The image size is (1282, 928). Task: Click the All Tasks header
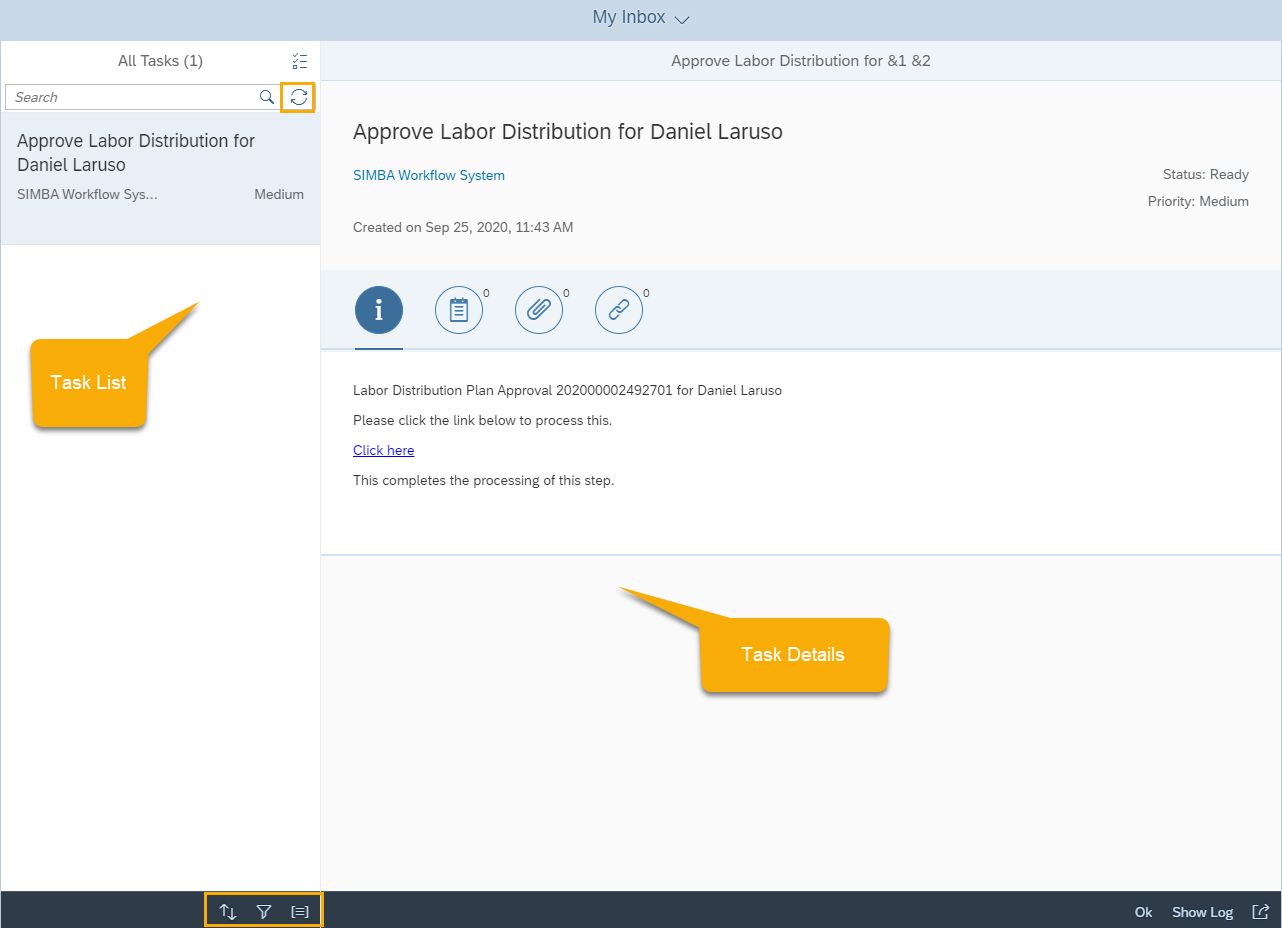point(160,60)
